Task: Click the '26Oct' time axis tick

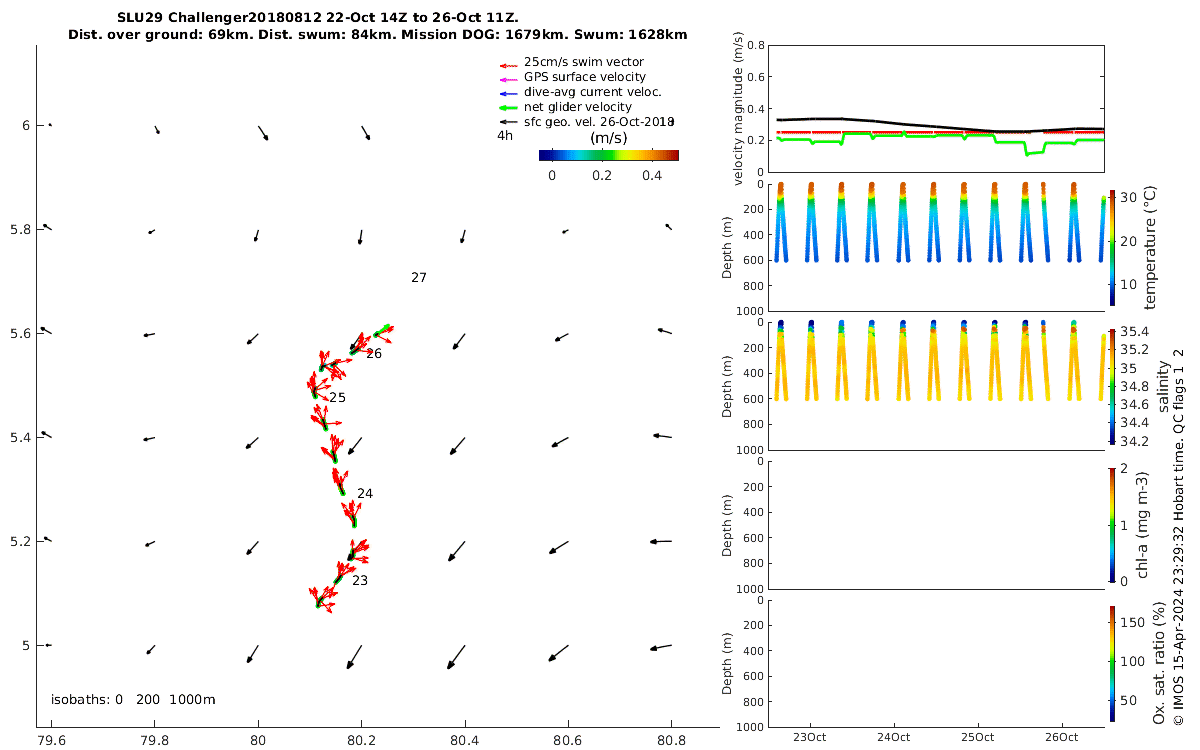Action: (1061, 738)
